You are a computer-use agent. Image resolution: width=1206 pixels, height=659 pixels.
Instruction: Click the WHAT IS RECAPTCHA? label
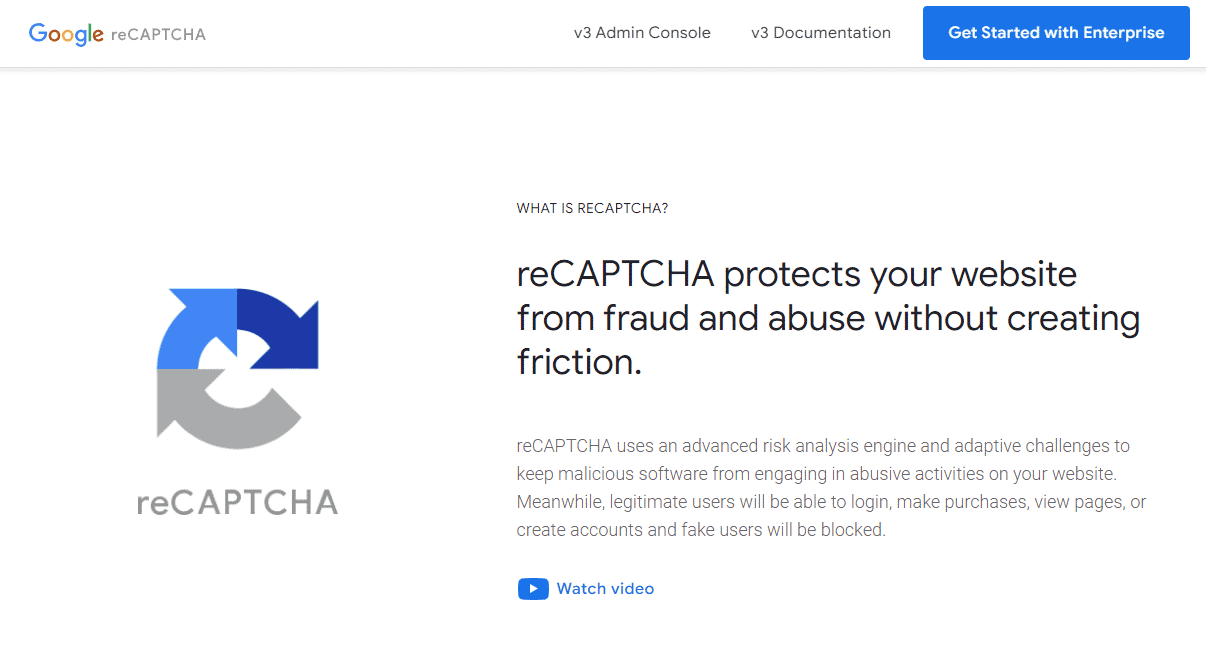pyautogui.click(x=592, y=208)
